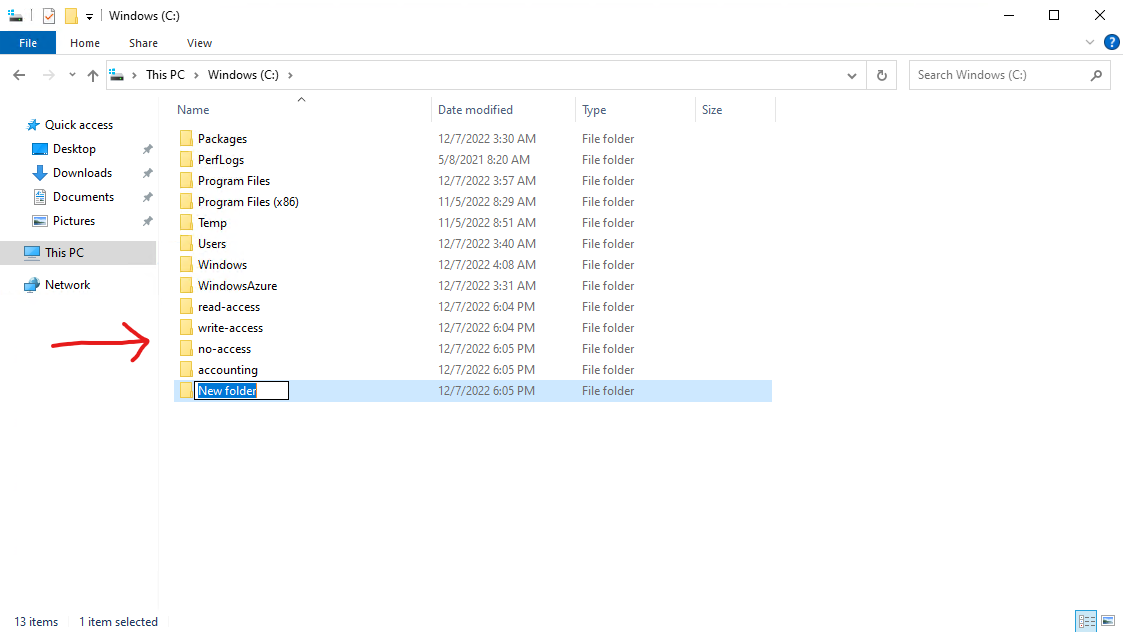Select the no-access folder icon
Viewport: 1123px width, 632px height.
click(x=186, y=349)
